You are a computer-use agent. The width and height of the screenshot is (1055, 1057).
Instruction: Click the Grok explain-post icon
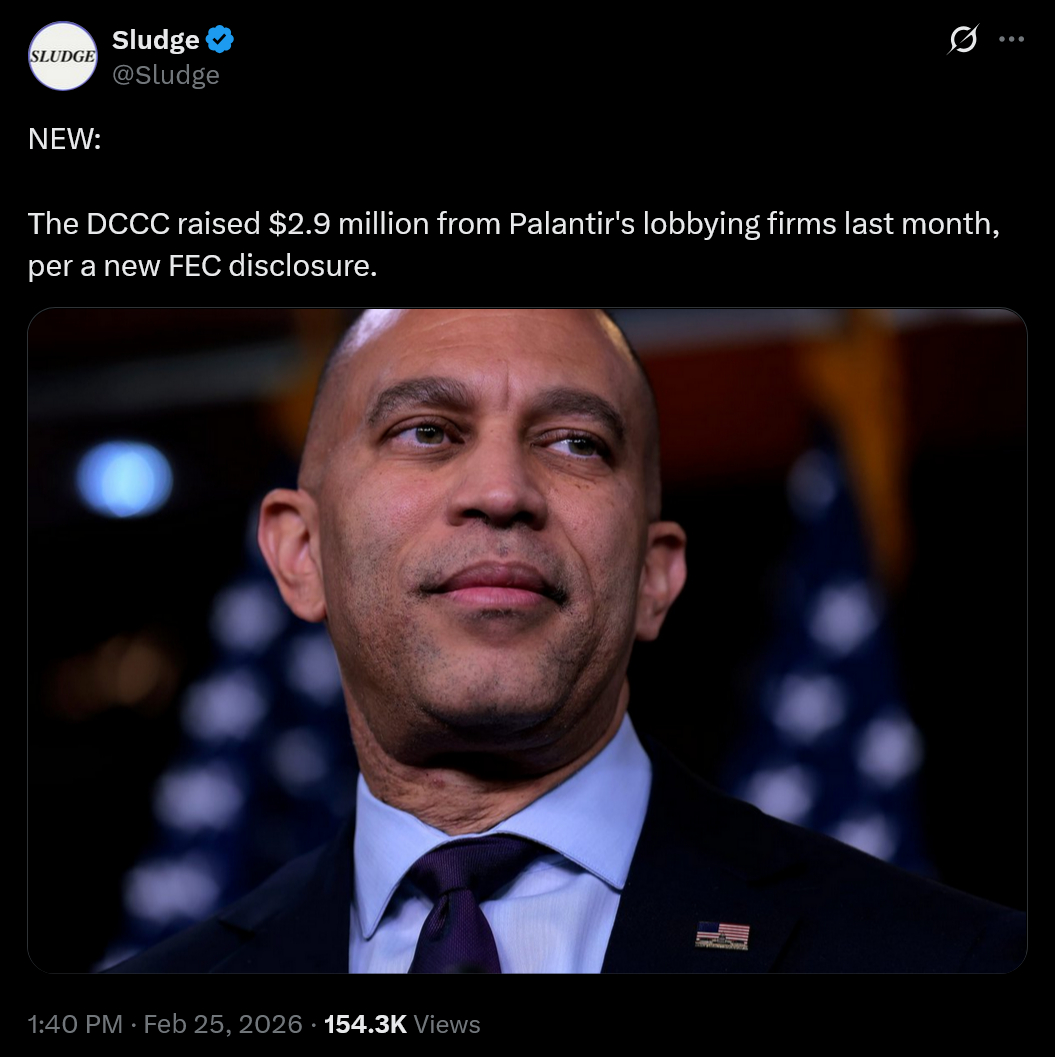coord(962,40)
